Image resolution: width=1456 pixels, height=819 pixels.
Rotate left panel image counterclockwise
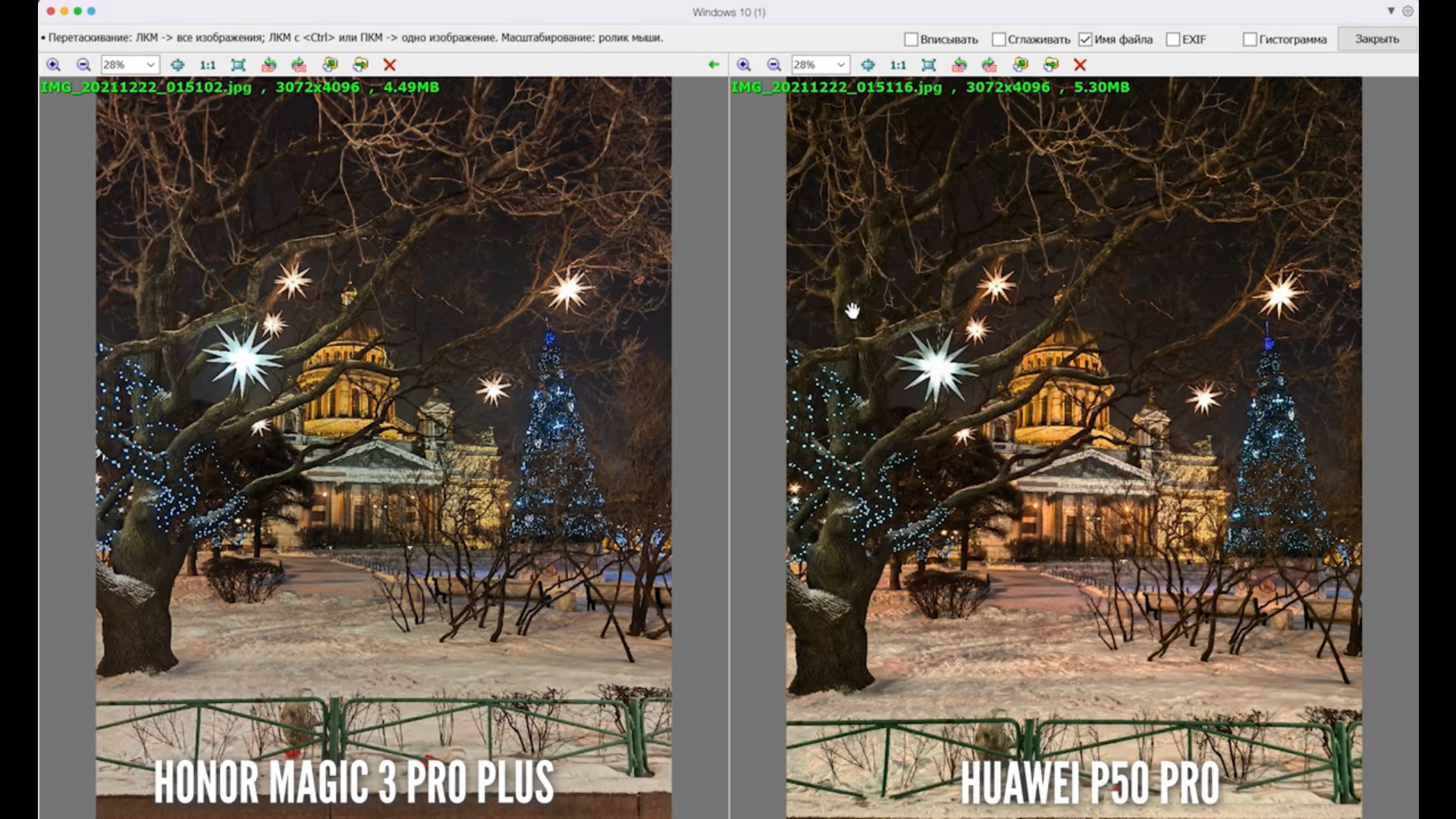[x=268, y=65]
